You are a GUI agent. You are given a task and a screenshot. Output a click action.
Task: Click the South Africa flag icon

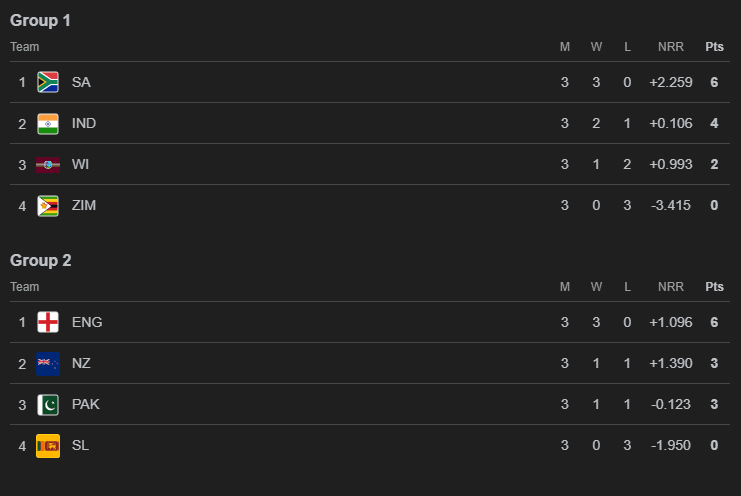click(47, 82)
